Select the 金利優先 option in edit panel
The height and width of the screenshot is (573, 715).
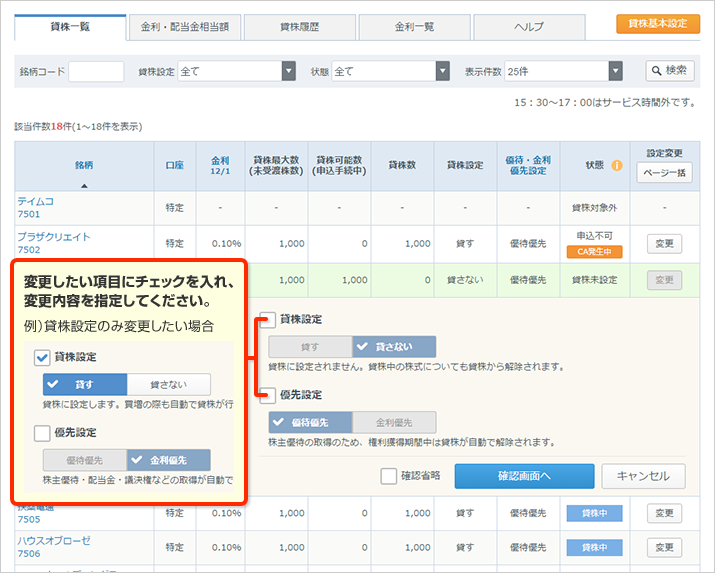tap(394, 422)
